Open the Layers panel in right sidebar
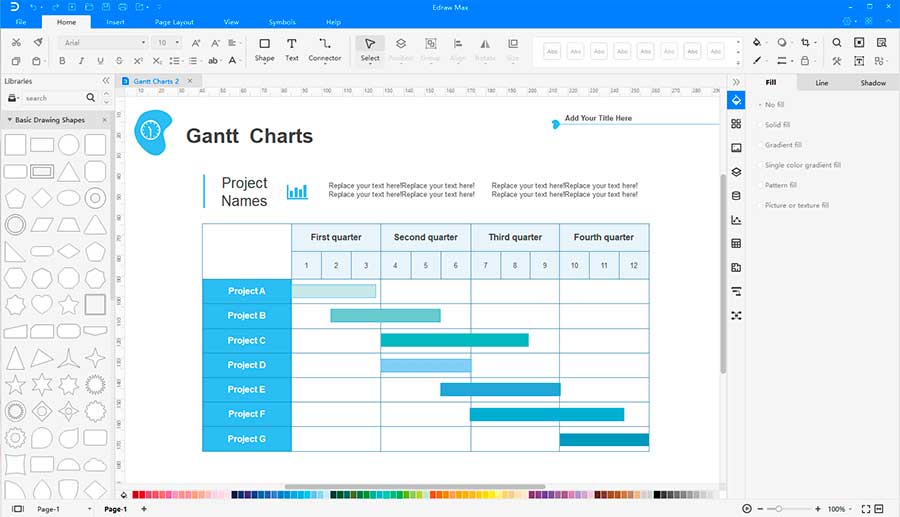This screenshot has width=900, height=517. (x=737, y=170)
